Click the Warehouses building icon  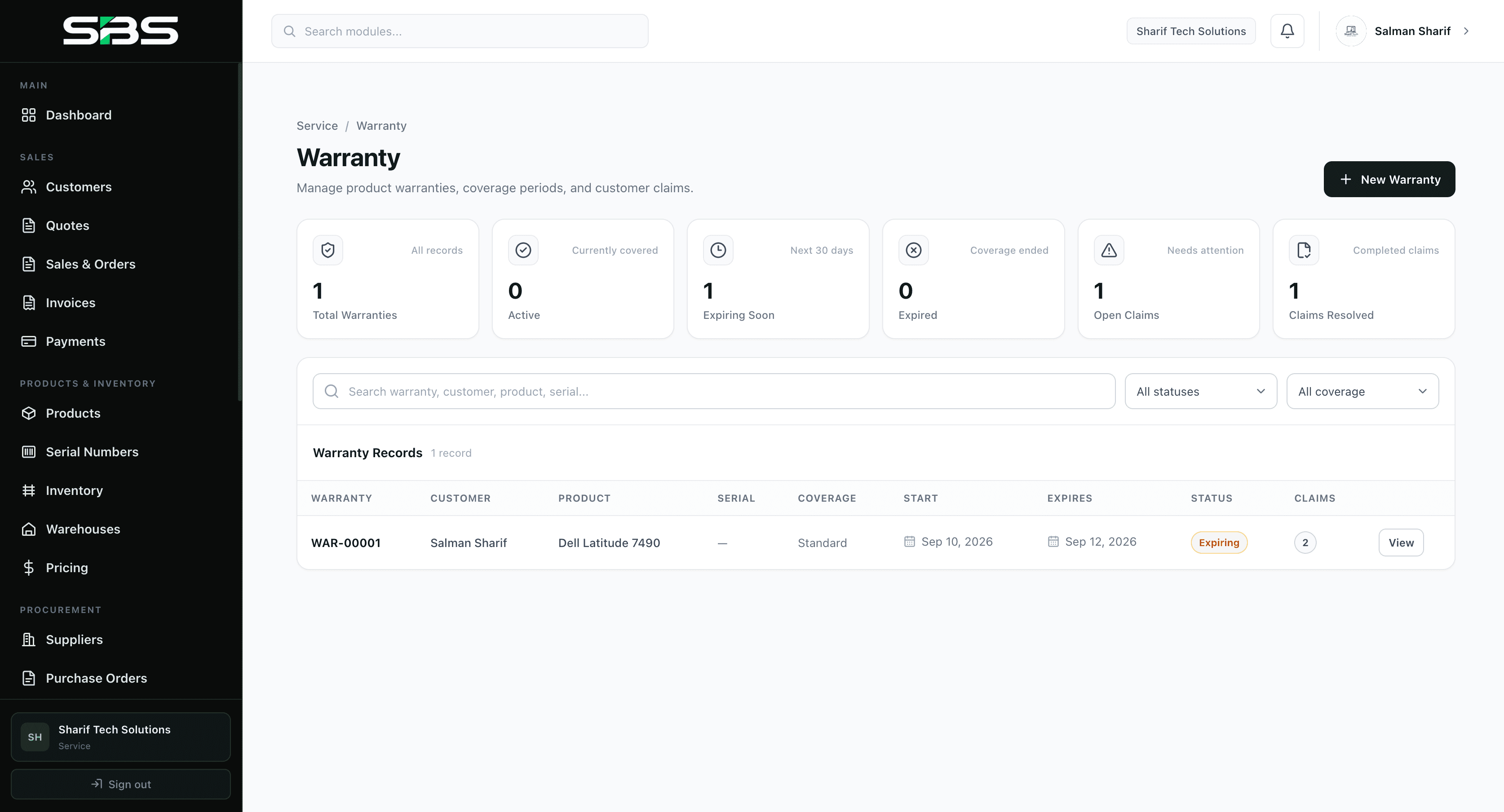click(x=29, y=529)
